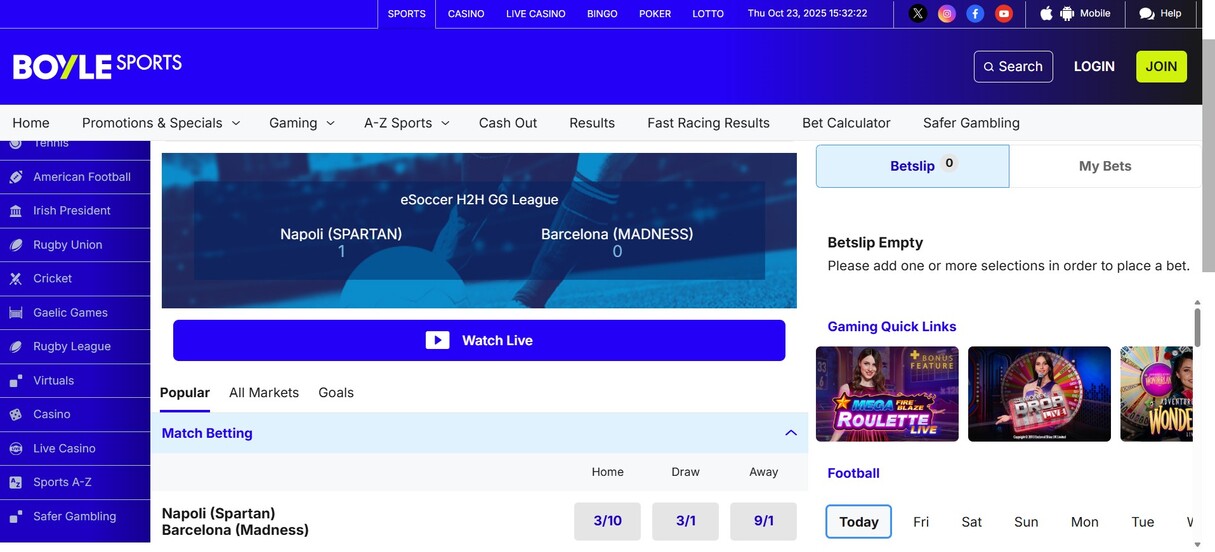Switch to the Goals markets tab
The height and width of the screenshot is (552, 1215).
pos(336,393)
